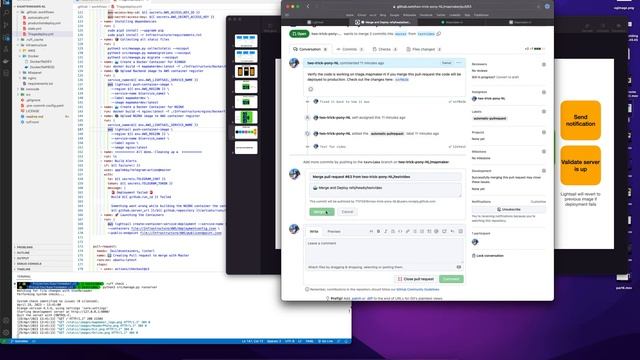Insert a link via comment toolbar icon

407,231
